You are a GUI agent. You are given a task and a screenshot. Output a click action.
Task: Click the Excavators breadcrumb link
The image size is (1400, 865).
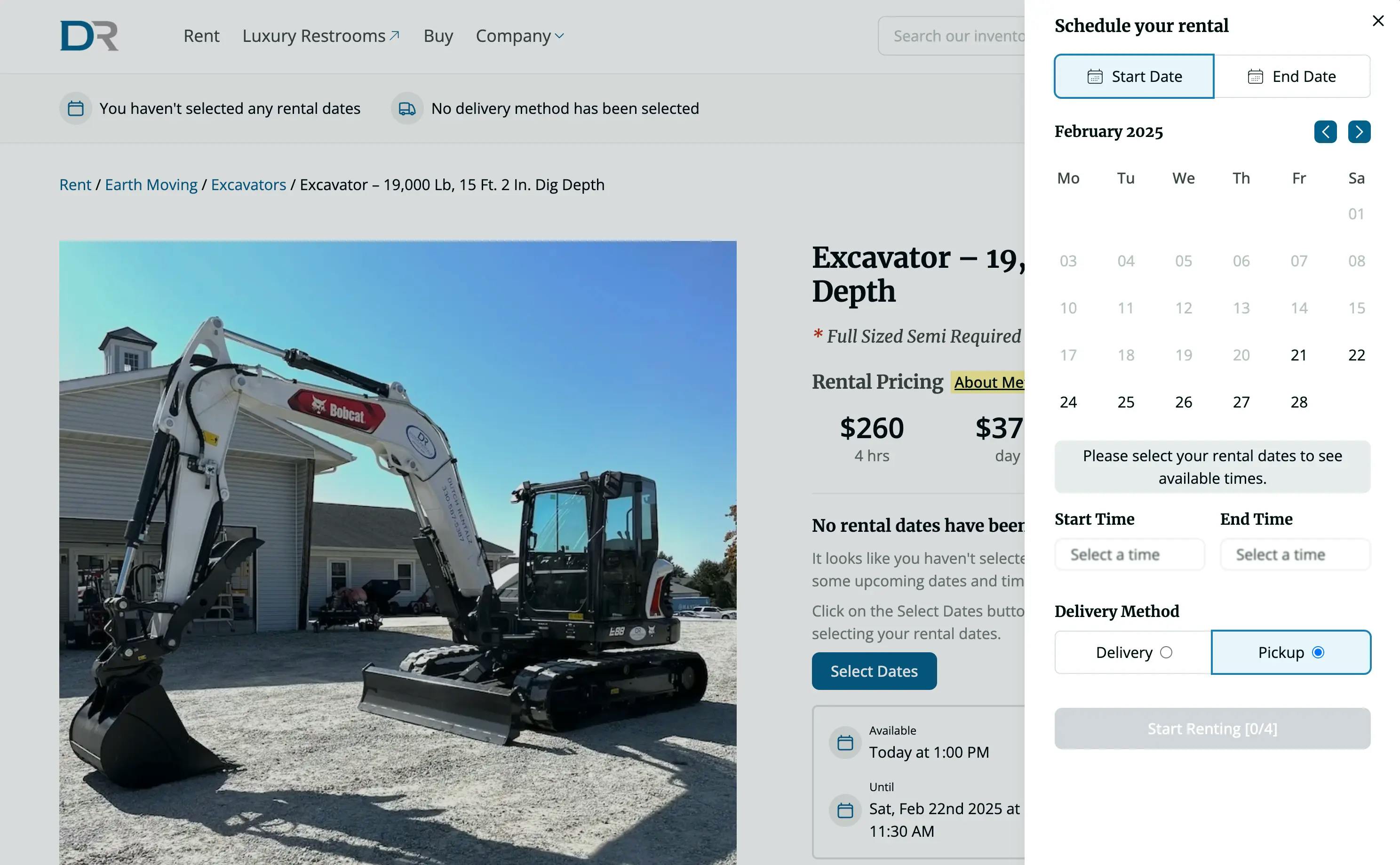[247, 184]
